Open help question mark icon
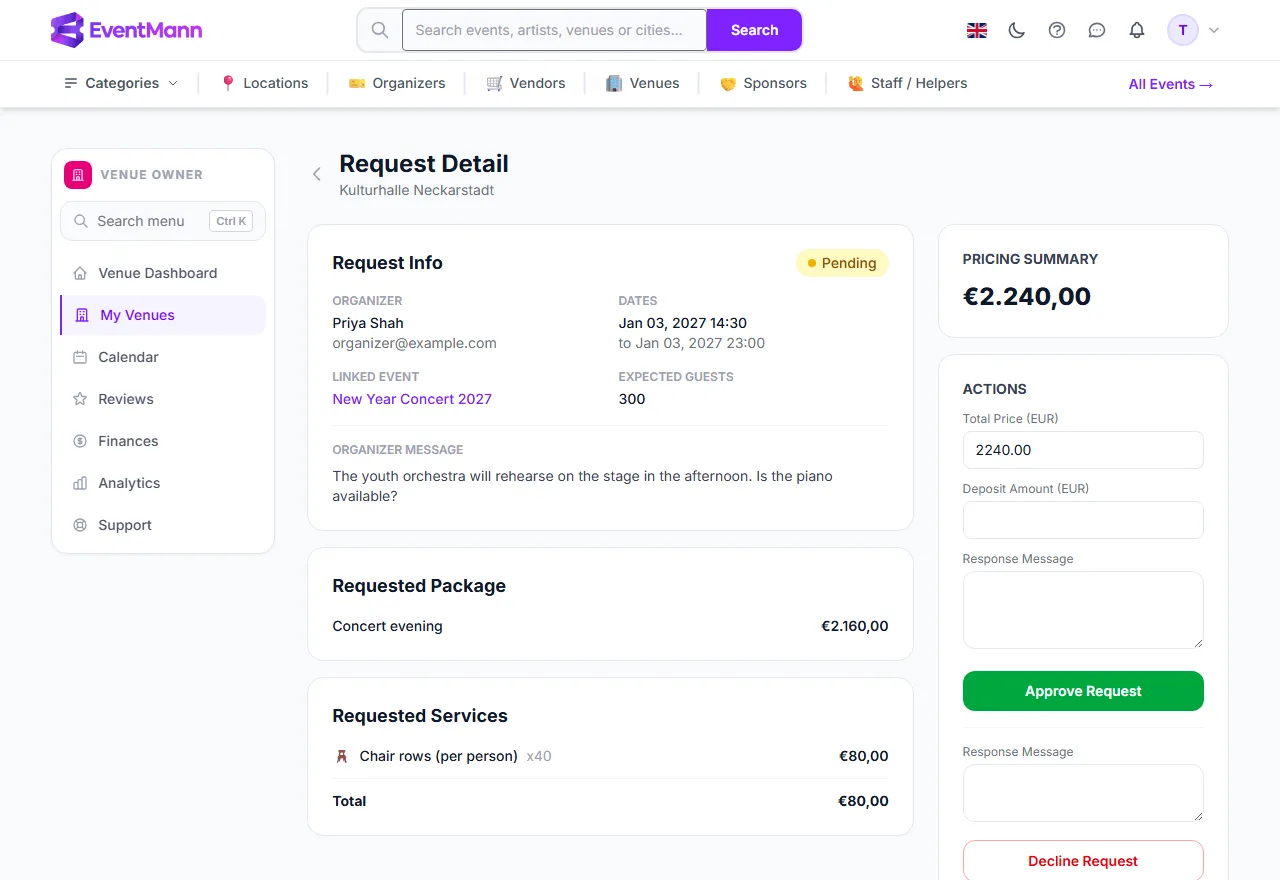The width and height of the screenshot is (1280, 880). pyautogui.click(x=1057, y=30)
